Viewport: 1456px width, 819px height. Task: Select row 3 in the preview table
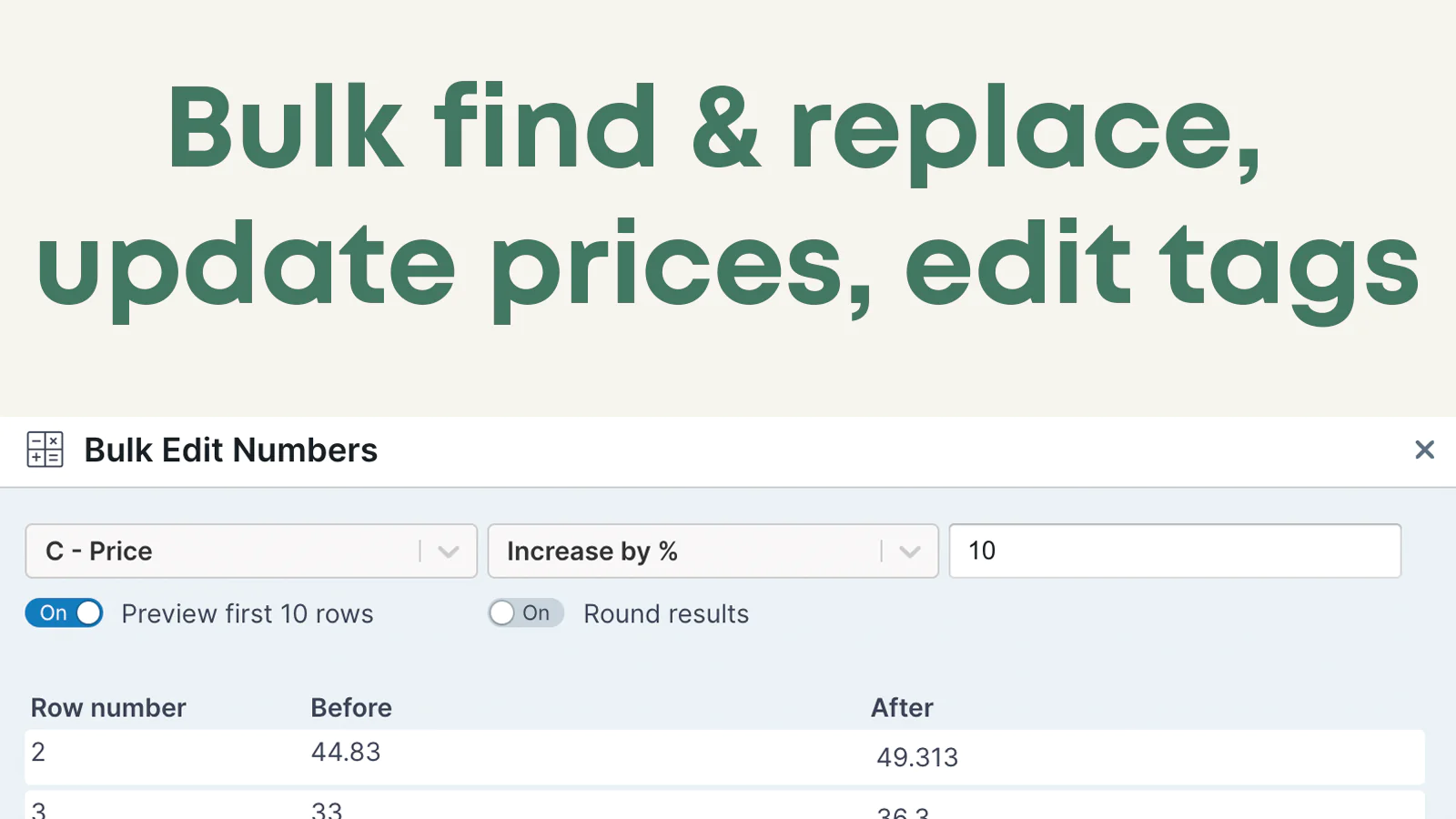(x=724, y=805)
